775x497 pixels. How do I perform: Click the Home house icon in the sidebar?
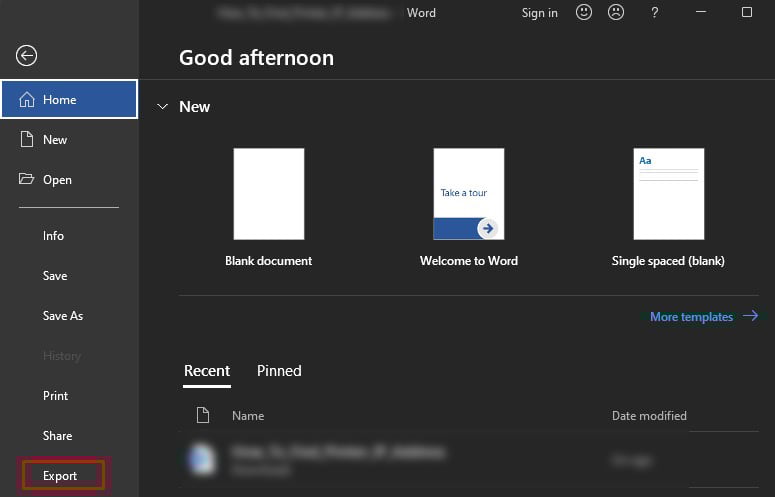(27, 99)
